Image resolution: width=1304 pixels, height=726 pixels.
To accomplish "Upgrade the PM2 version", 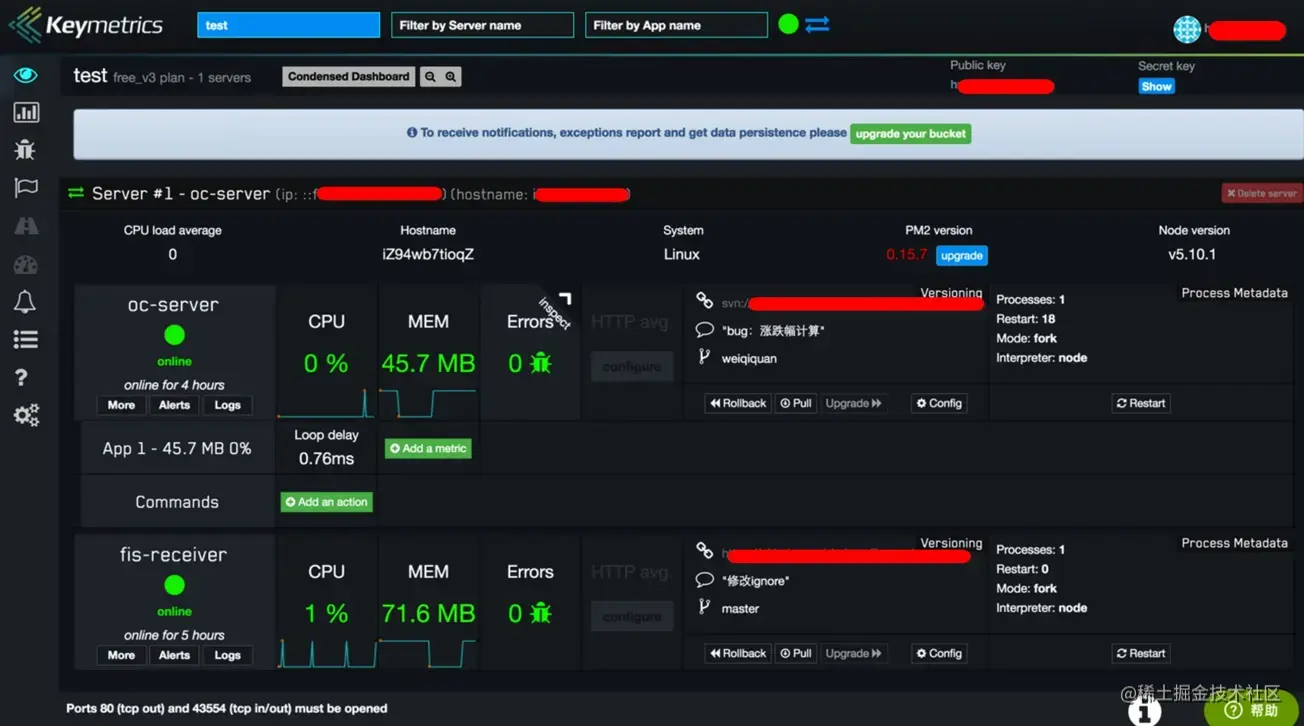I will (x=962, y=255).
